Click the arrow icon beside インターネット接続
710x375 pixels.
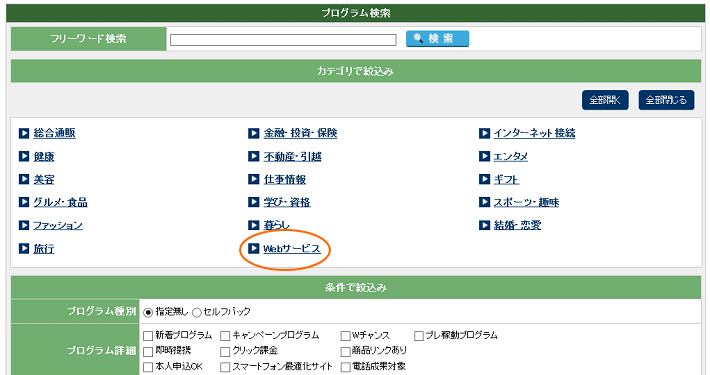point(484,133)
